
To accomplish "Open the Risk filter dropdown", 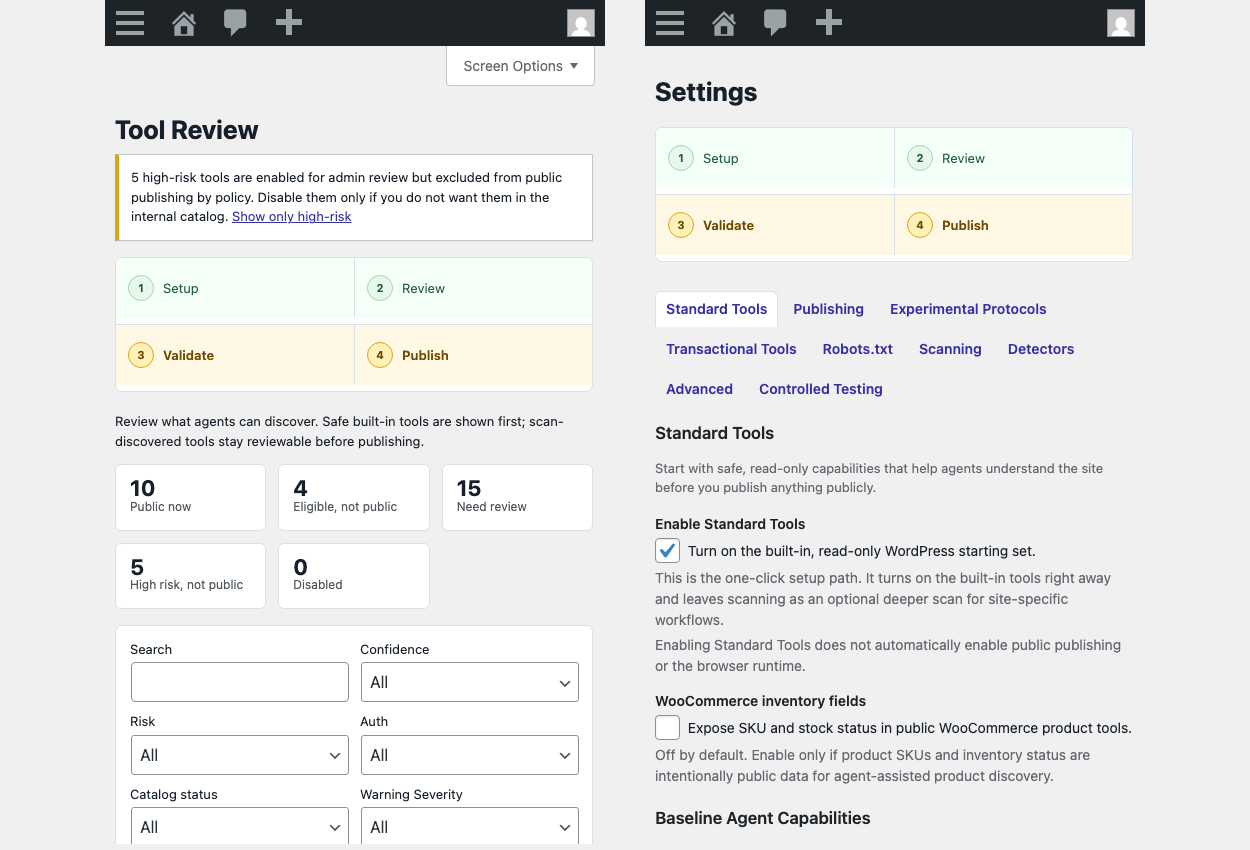I will tap(240, 755).
